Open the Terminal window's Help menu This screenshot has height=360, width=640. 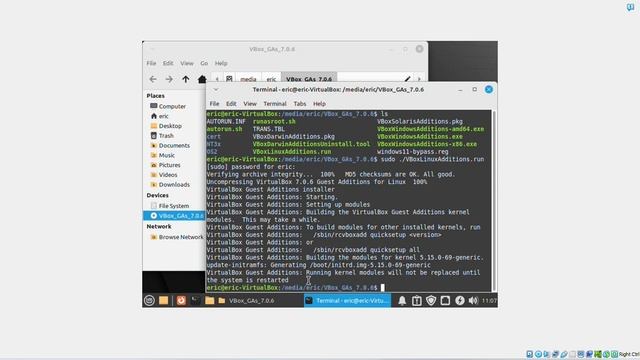[x=319, y=104]
